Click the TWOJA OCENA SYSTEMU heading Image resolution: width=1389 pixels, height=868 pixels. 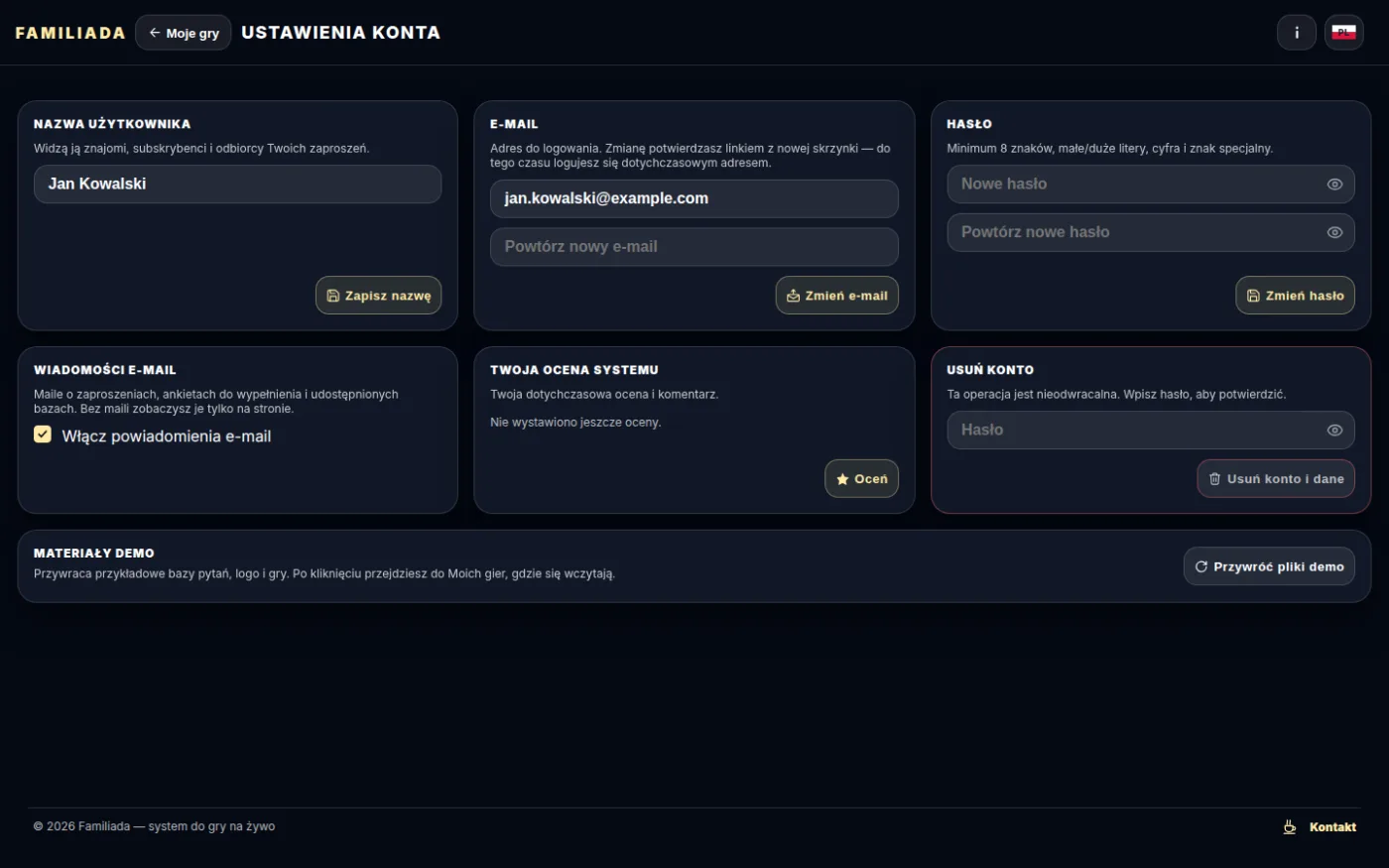(x=574, y=370)
